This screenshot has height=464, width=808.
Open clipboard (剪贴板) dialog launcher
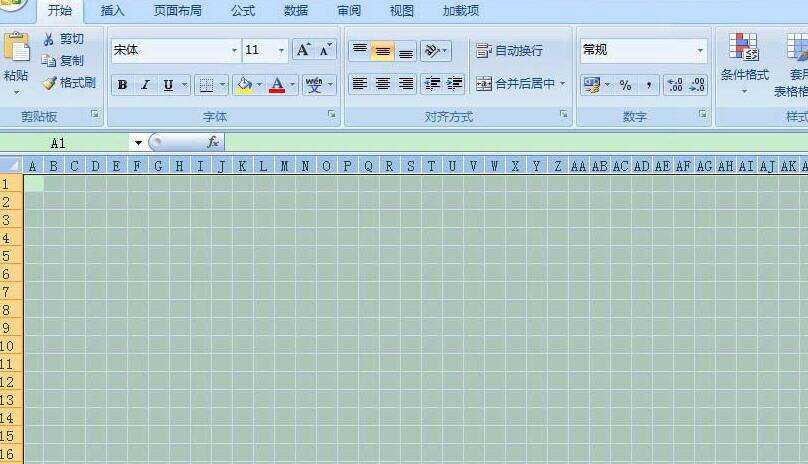95,114
